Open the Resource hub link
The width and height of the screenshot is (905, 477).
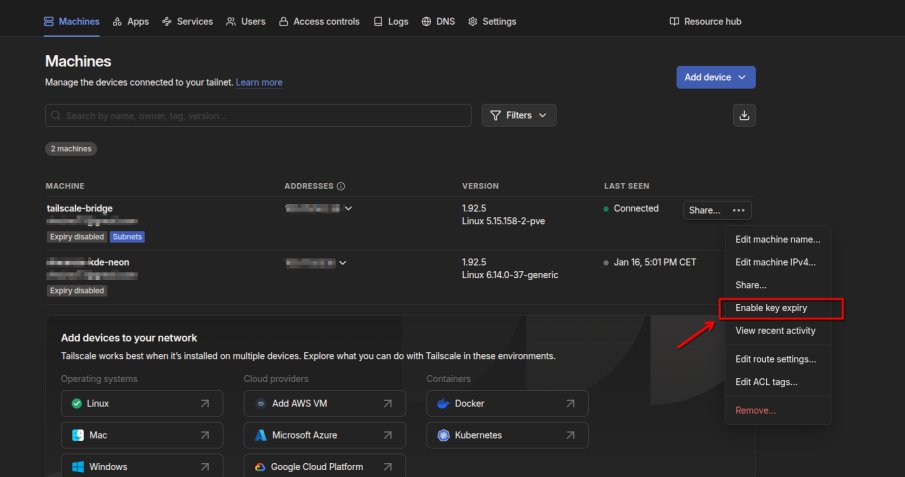(x=705, y=21)
